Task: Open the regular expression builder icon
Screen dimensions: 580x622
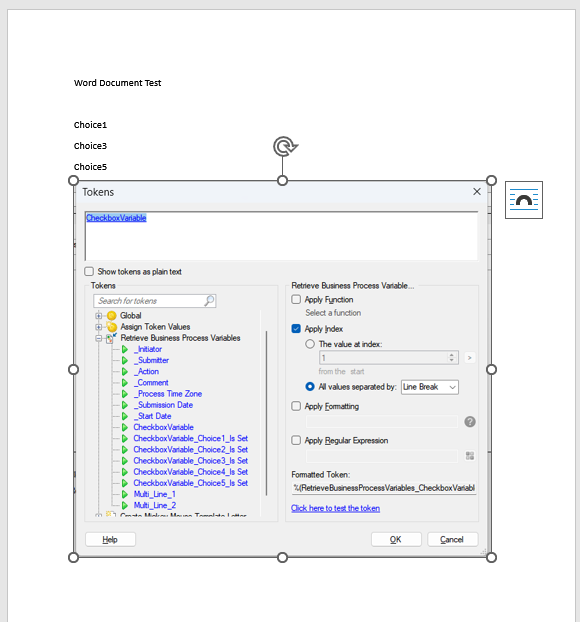Action: coord(470,455)
